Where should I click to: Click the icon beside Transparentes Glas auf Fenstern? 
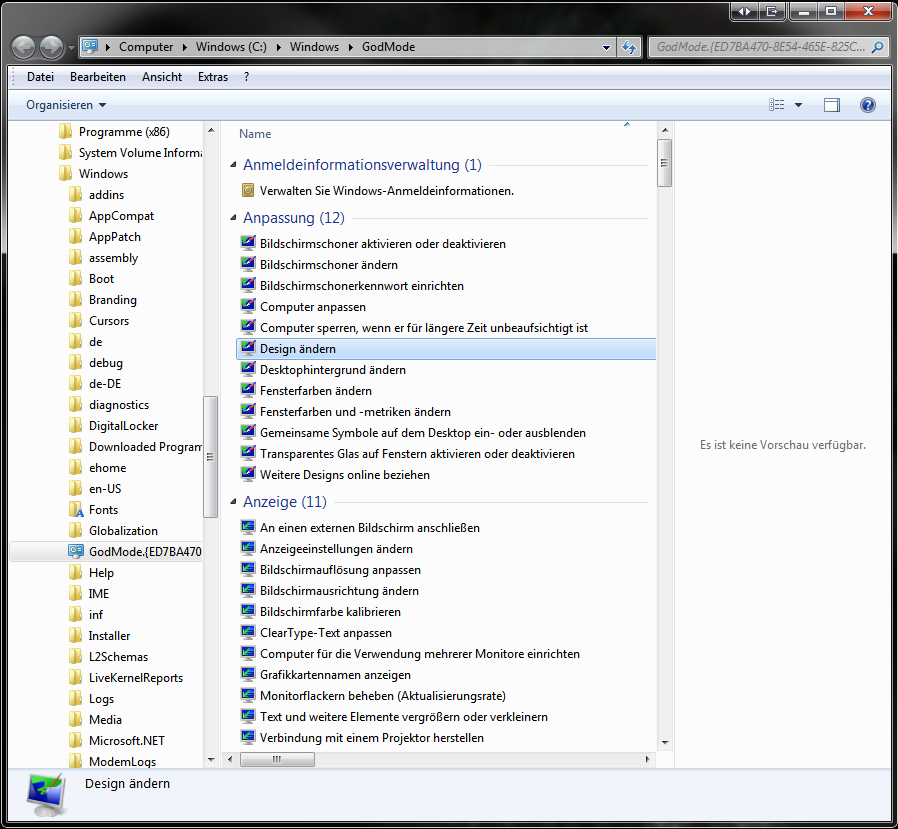click(248, 453)
